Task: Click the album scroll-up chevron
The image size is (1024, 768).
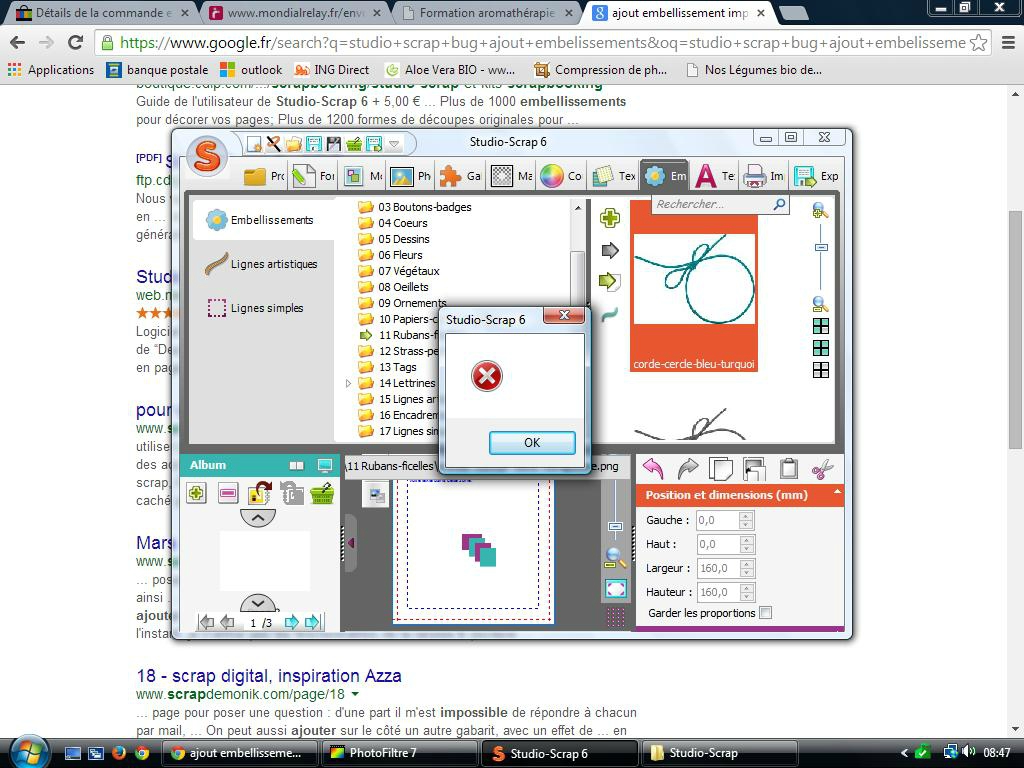Action: [x=258, y=518]
